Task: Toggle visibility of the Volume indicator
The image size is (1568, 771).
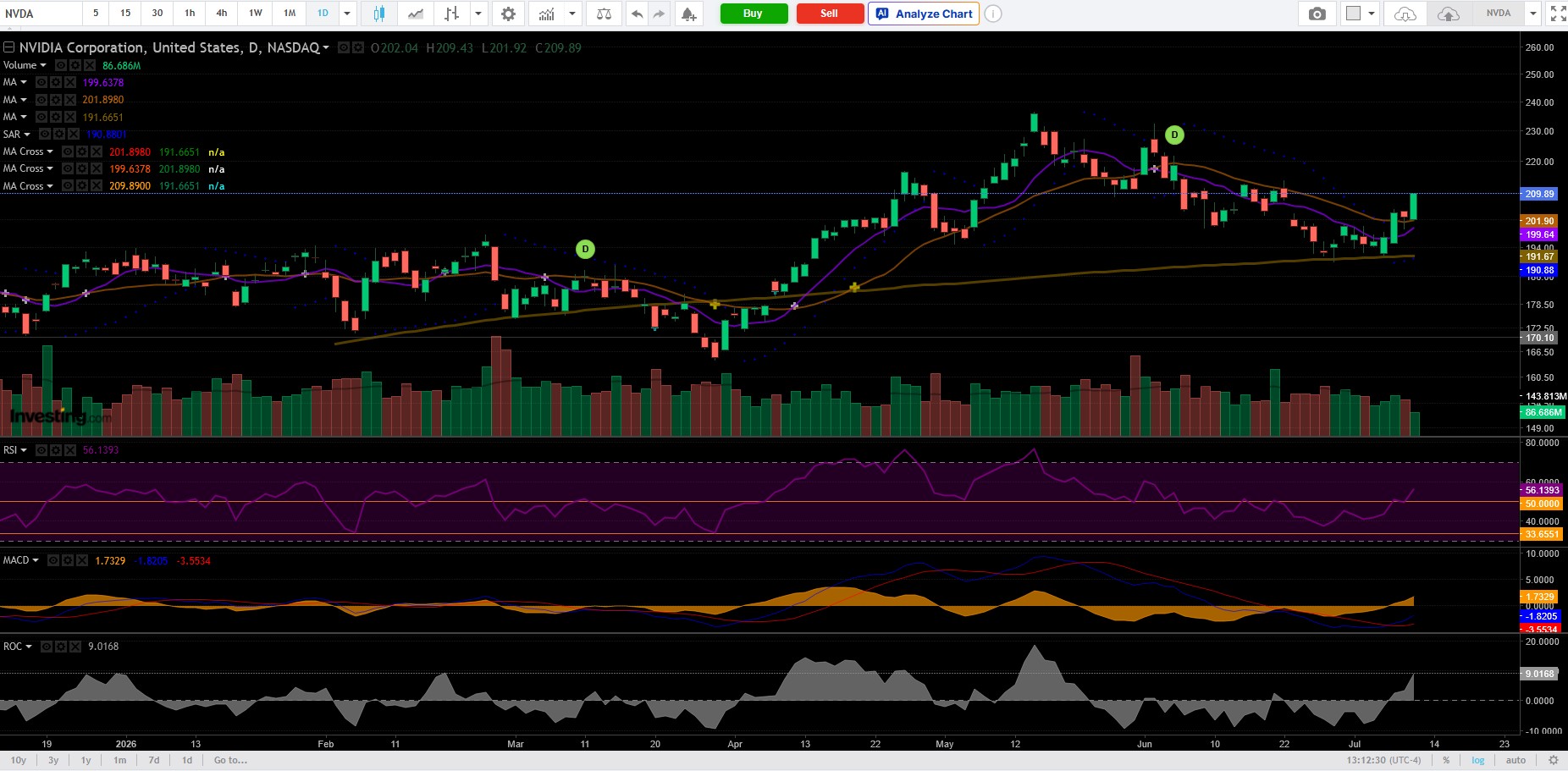Action: 62,65
